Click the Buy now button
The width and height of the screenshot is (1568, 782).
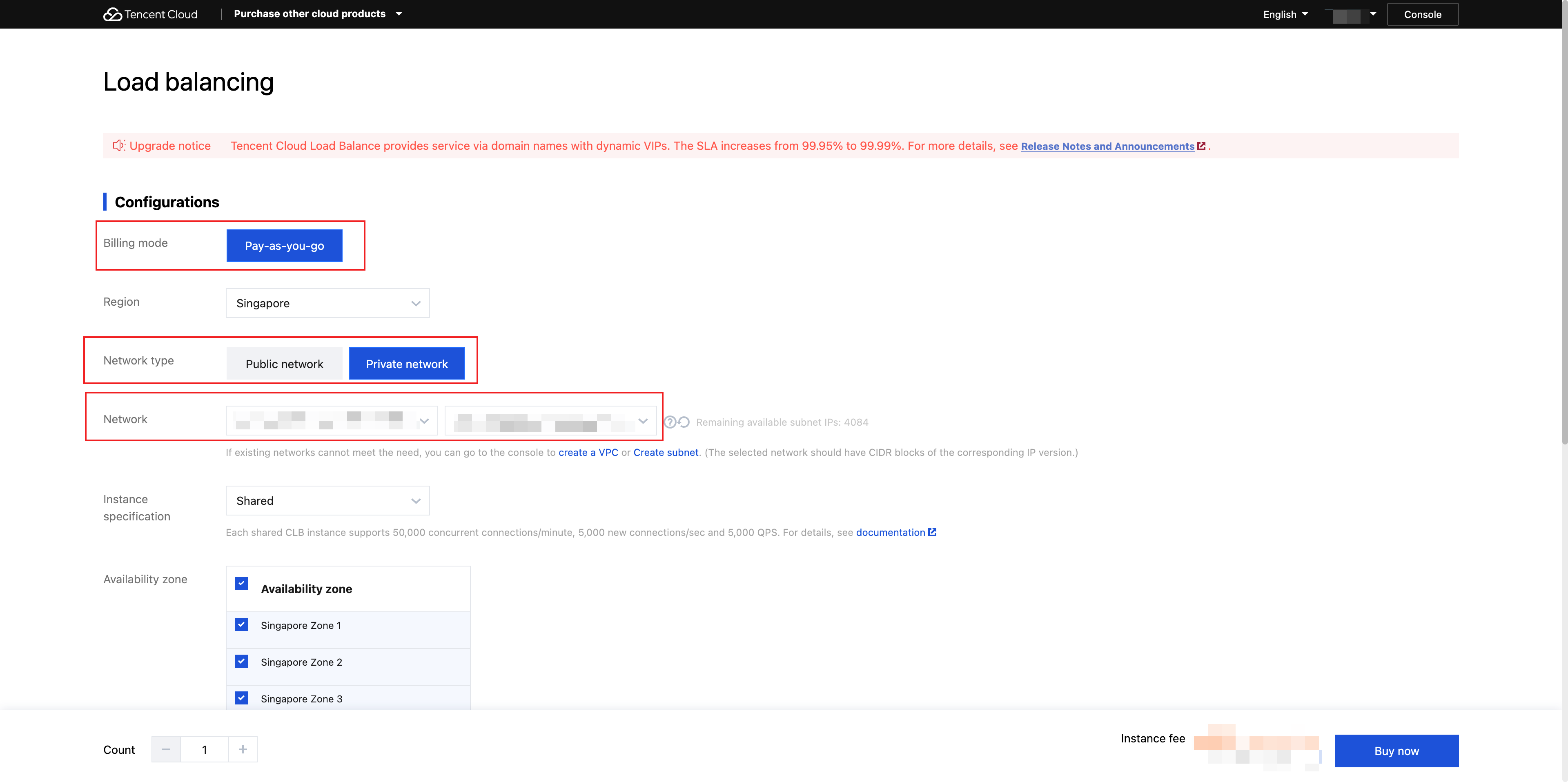pos(1396,751)
